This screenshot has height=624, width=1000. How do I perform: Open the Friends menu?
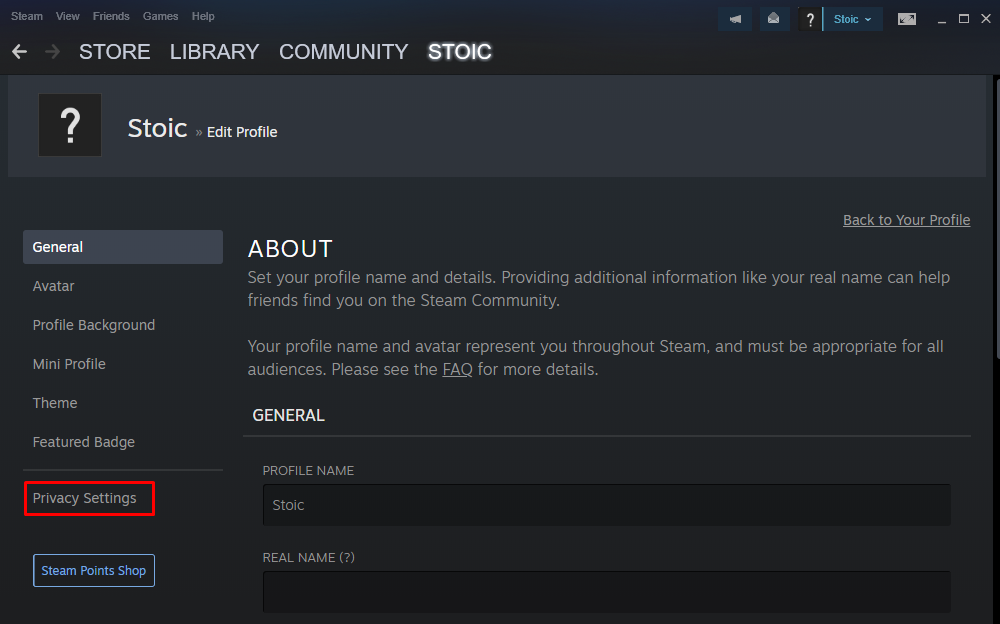coord(111,16)
